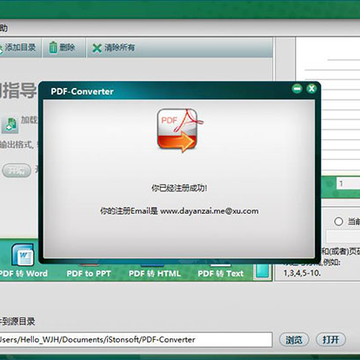
Task: Click the page range input field
Action: (x=343, y=237)
